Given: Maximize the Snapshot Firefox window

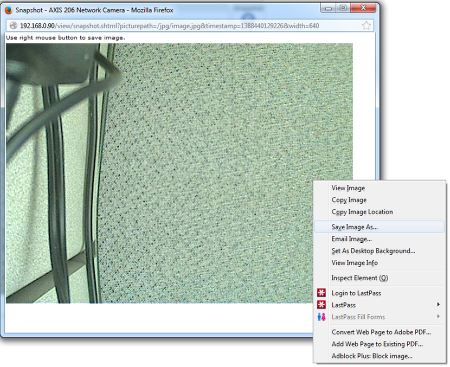Looking at the screenshot, I should (343, 8).
